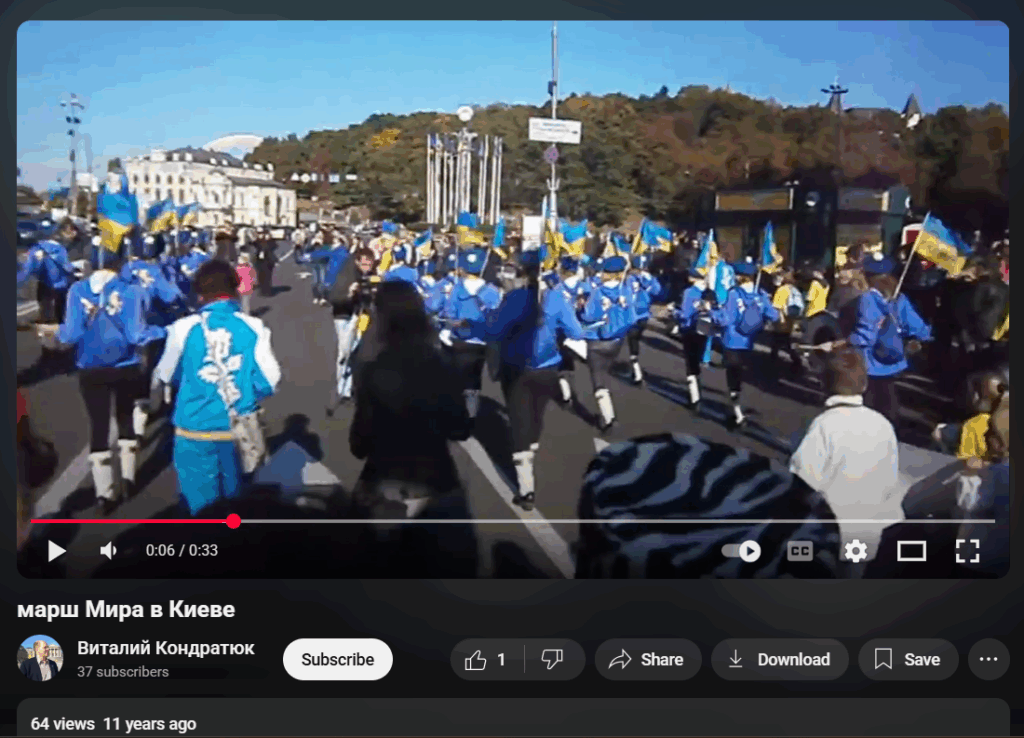Screen dimensions: 1024x738
Task: Click the red playhead scrubber dot
Action: 233,521
